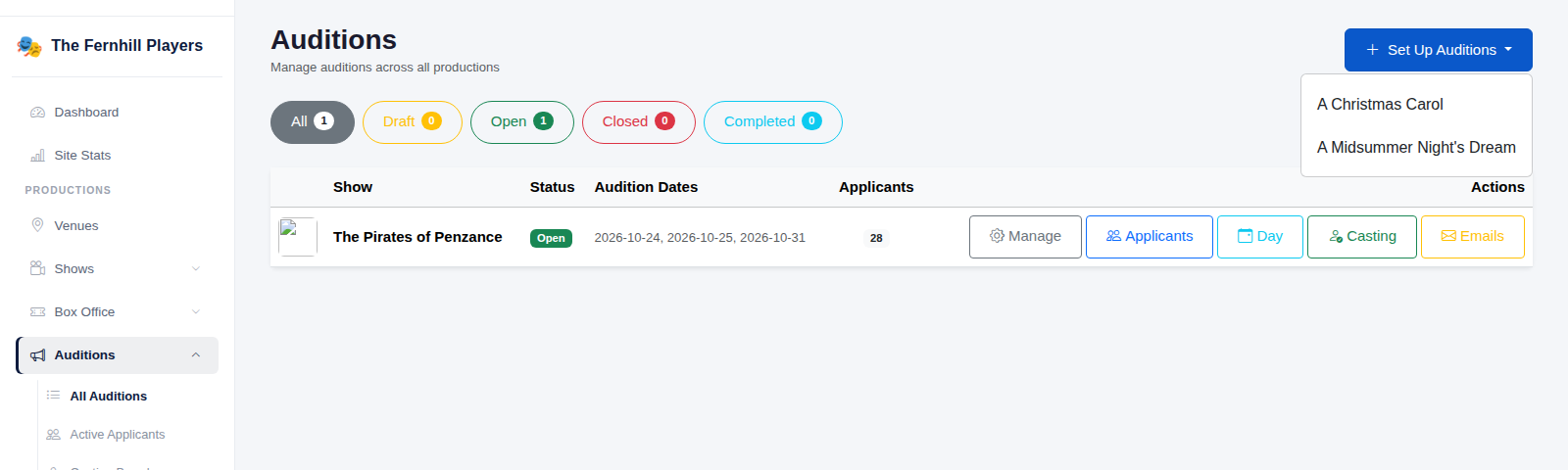Click the envelope icon on Emails button
Viewport: 1568px width, 470px height.
tap(1448, 236)
